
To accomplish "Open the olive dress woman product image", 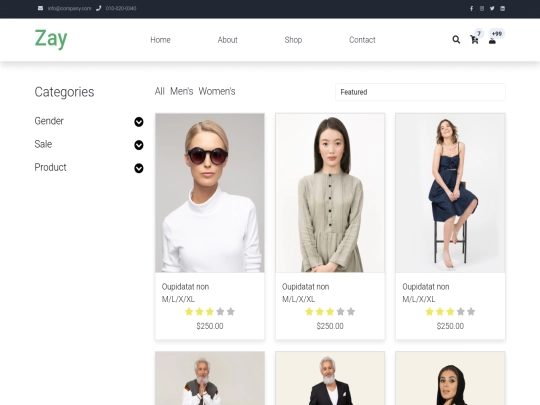I will [x=330, y=193].
